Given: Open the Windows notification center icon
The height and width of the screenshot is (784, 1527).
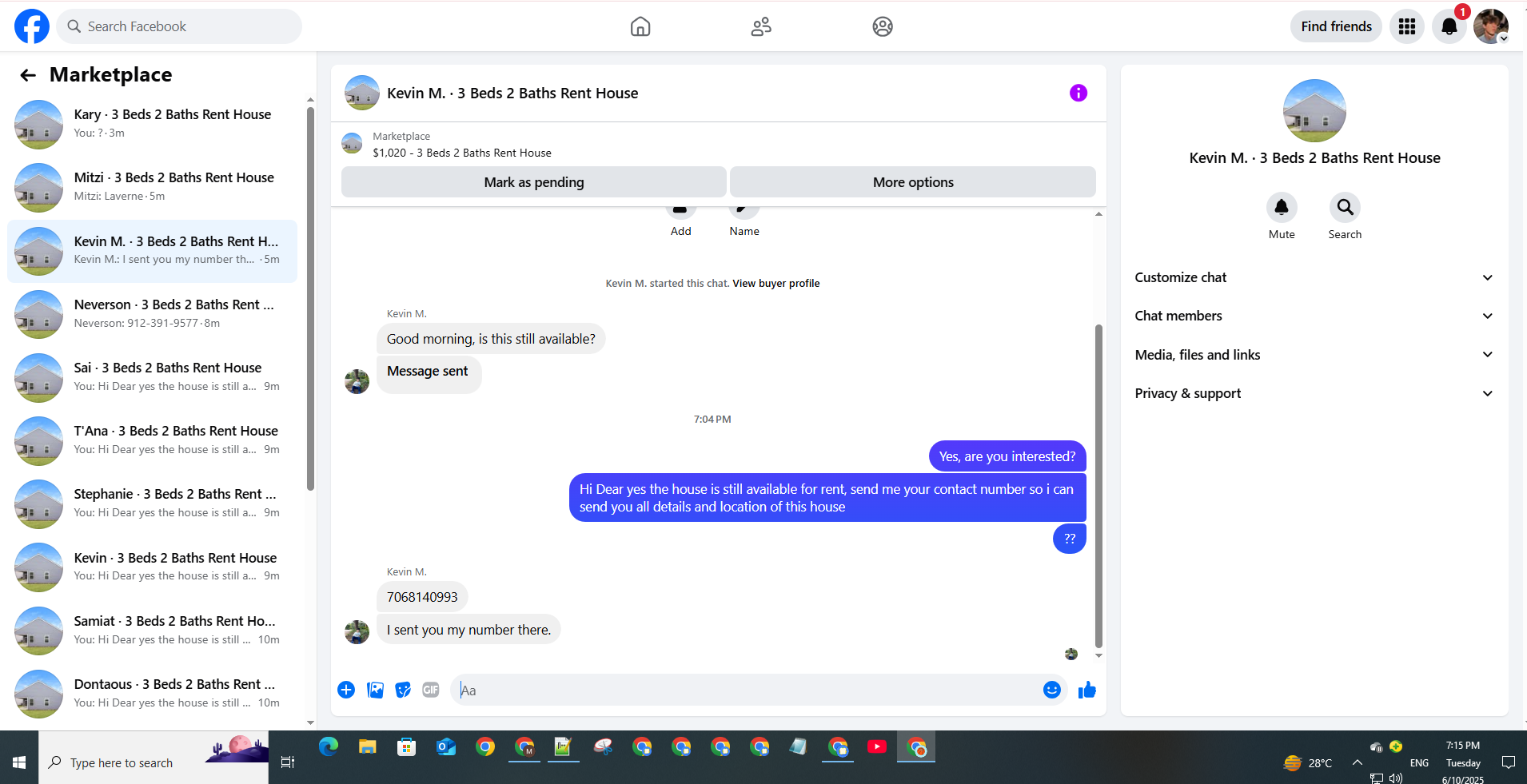Looking at the screenshot, I should (x=1509, y=762).
